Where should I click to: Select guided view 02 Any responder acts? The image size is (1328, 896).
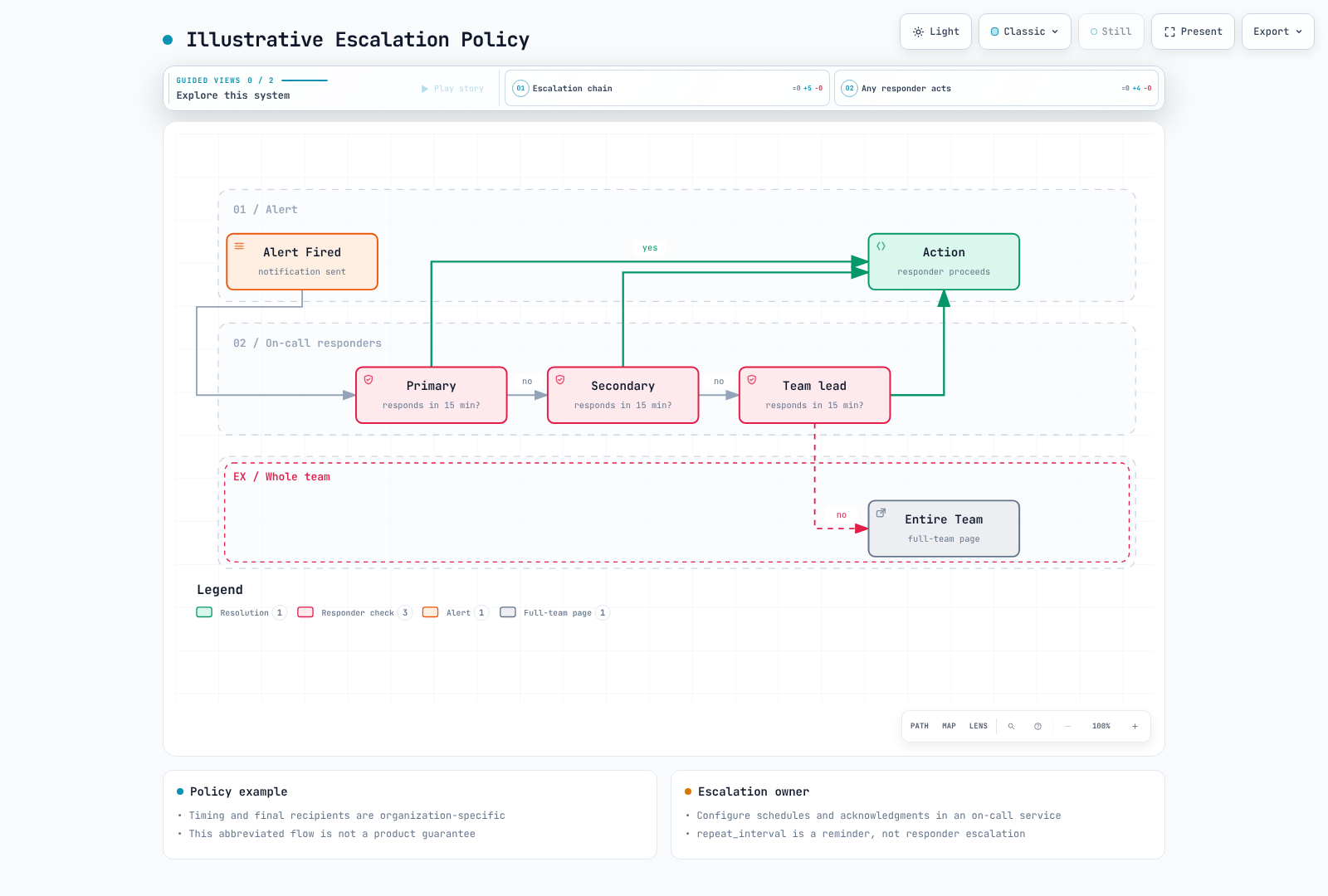tap(996, 88)
